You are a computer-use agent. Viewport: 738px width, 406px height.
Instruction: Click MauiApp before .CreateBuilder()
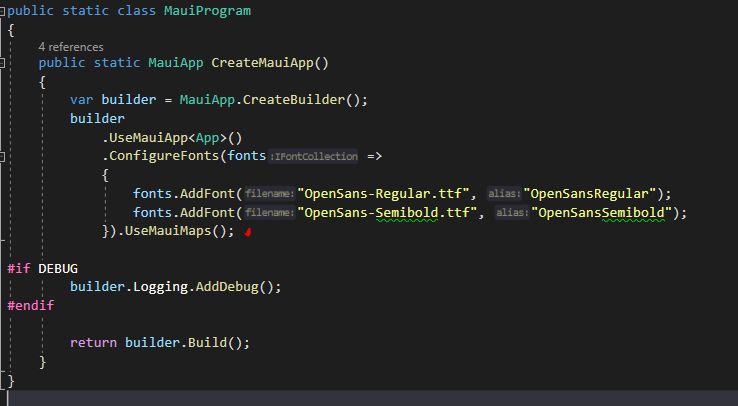point(207,100)
